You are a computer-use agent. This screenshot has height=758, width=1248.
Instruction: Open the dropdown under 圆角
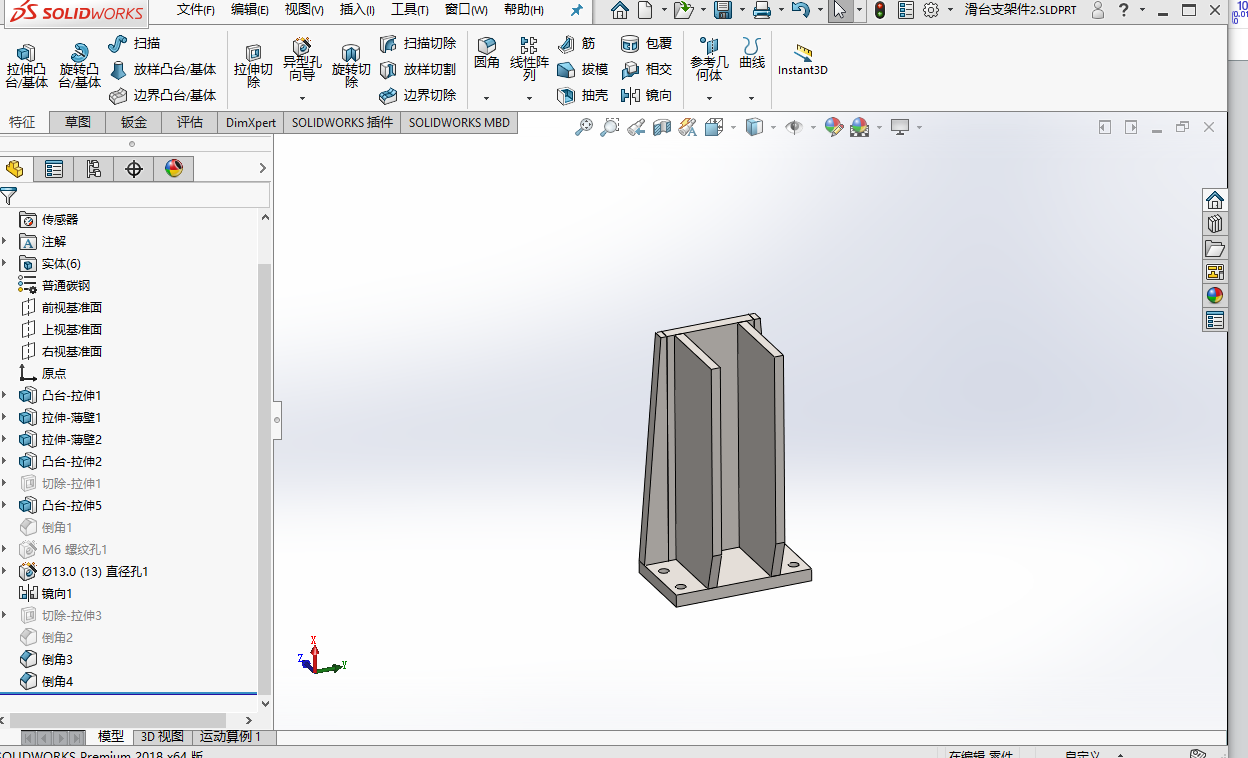click(x=487, y=98)
